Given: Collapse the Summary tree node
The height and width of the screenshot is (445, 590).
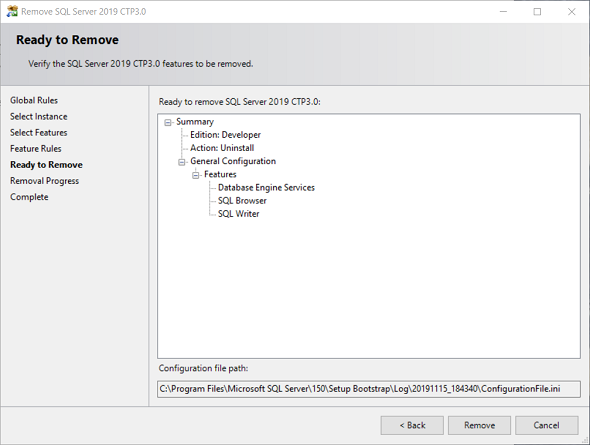Looking at the screenshot, I should 168,123.
